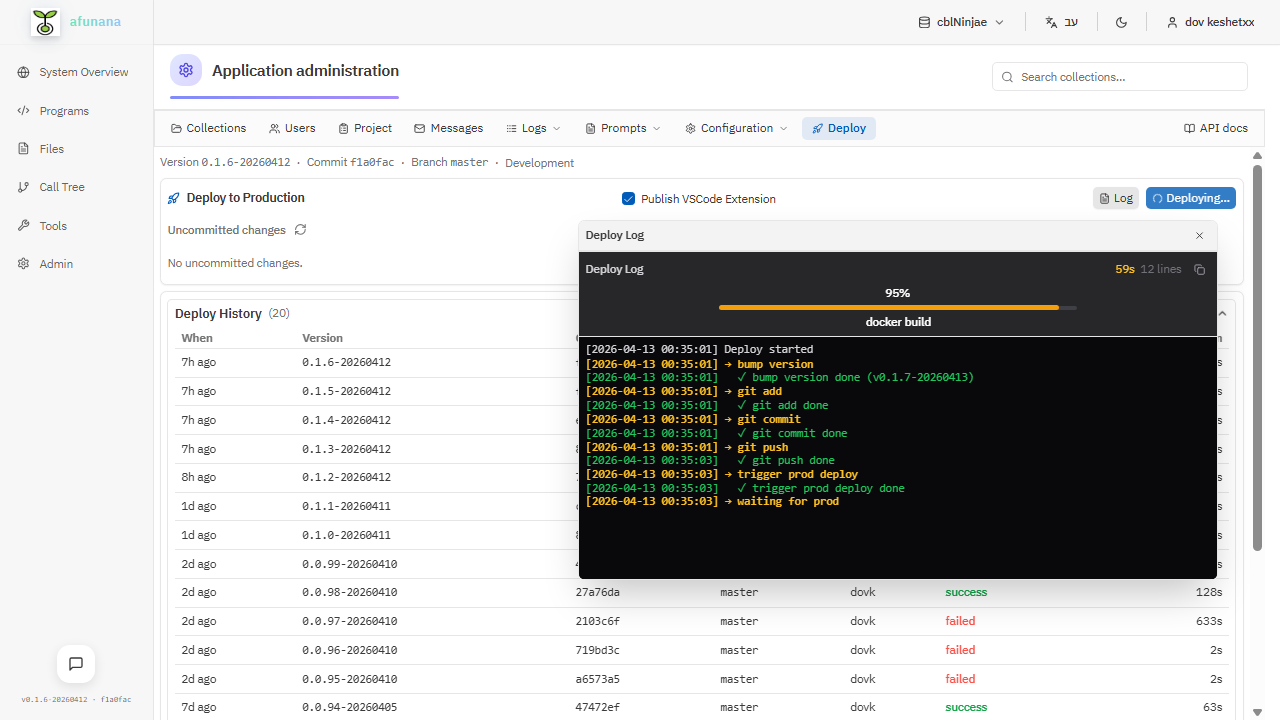This screenshot has width=1280, height=720.
Task: Open the Call Tree section
Action: tap(62, 187)
